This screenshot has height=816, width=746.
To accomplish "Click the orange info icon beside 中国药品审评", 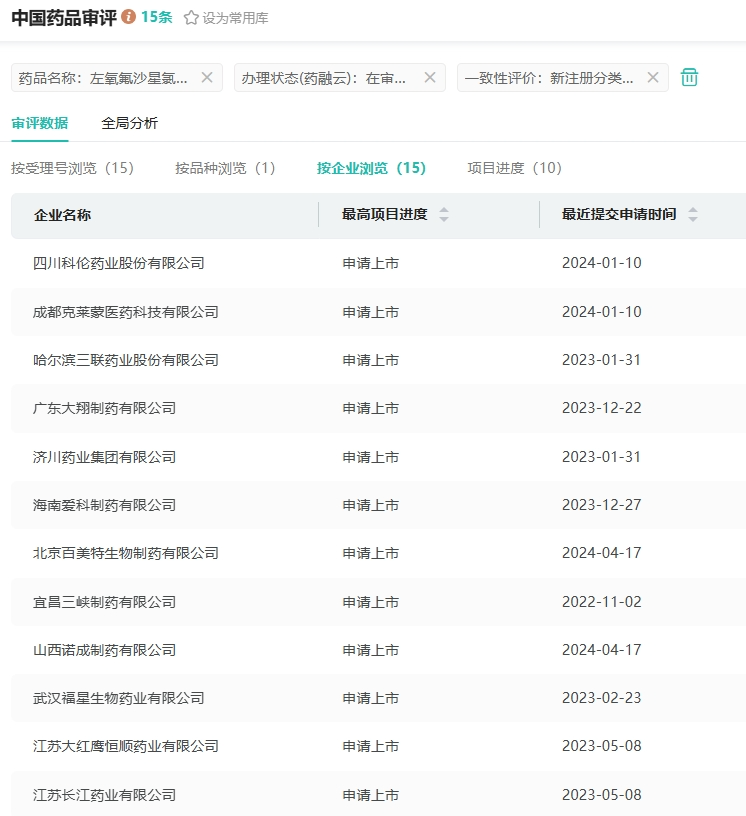I will click(129, 17).
